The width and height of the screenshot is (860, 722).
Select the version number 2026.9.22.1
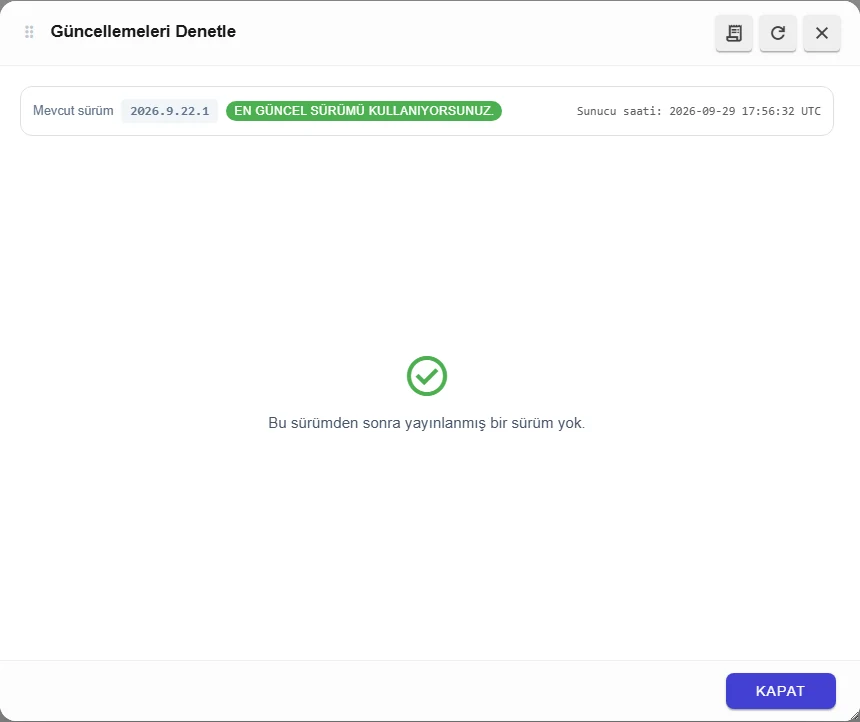169,111
